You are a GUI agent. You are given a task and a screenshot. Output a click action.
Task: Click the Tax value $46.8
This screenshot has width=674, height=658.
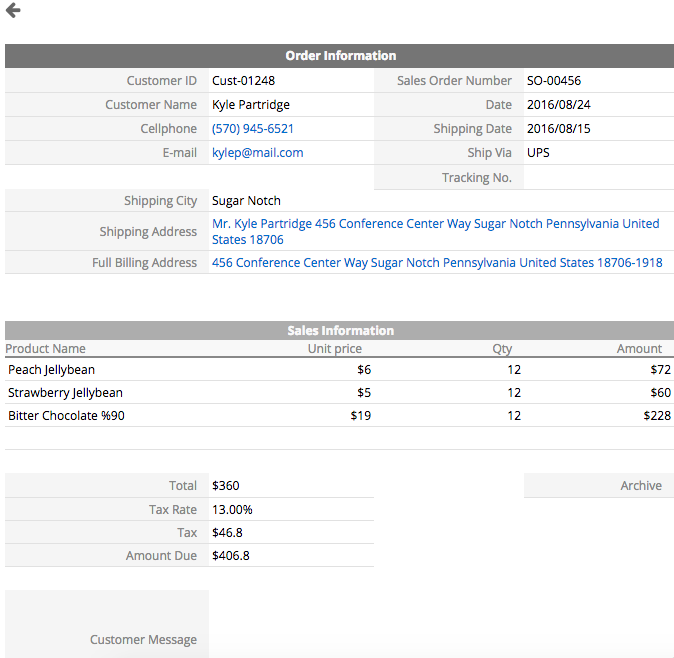(227, 533)
